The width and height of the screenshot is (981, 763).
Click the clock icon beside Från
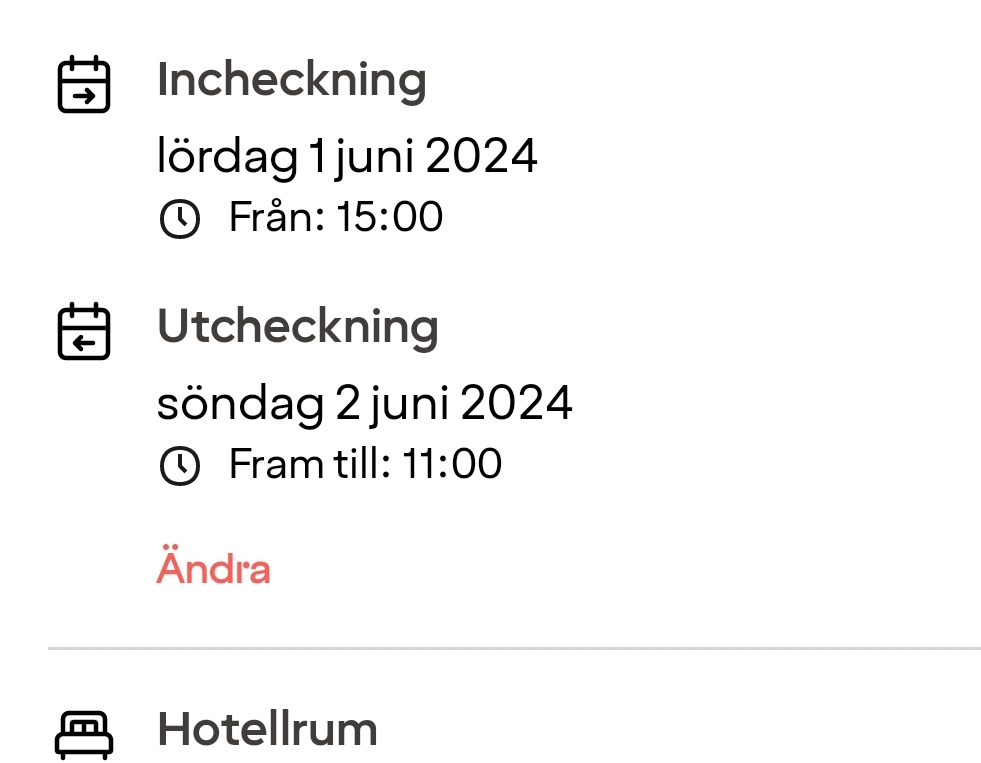(180, 219)
